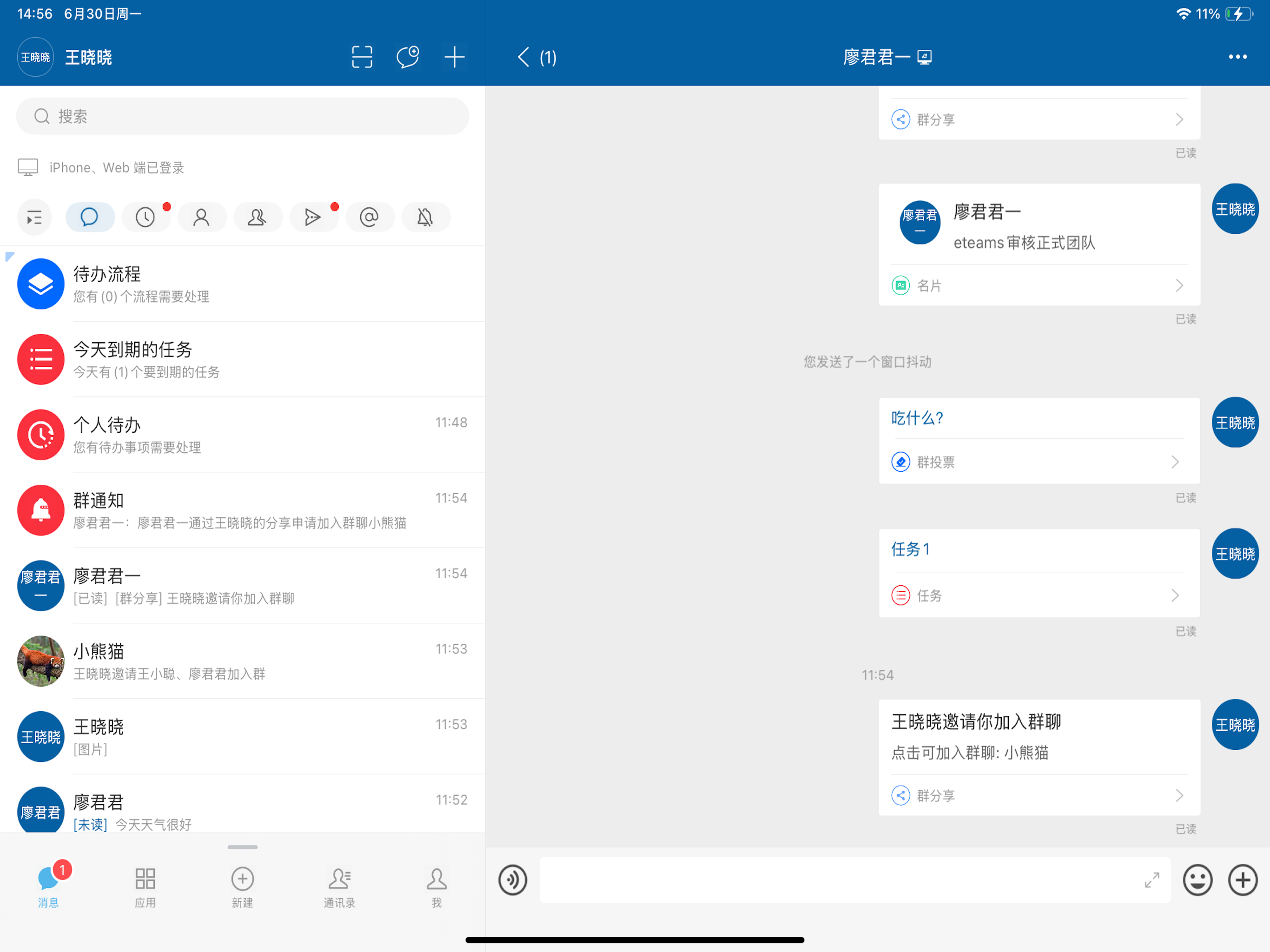Tap 王晓晓 avatar beside 吃什么? poll
Screen dimensions: 1270x952
coord(1235,423)
